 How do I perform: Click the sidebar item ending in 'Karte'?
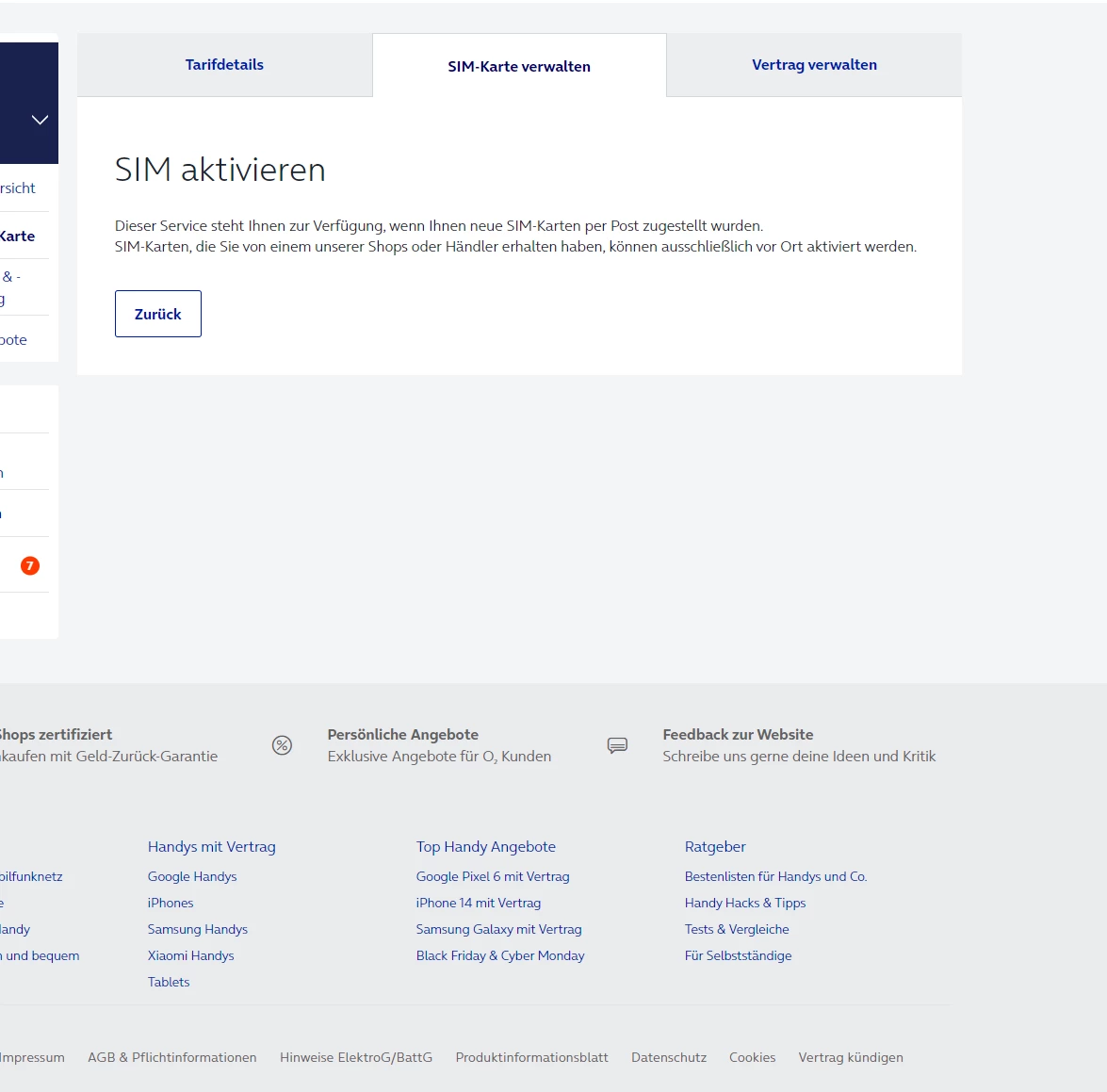[x=18, y=236]
